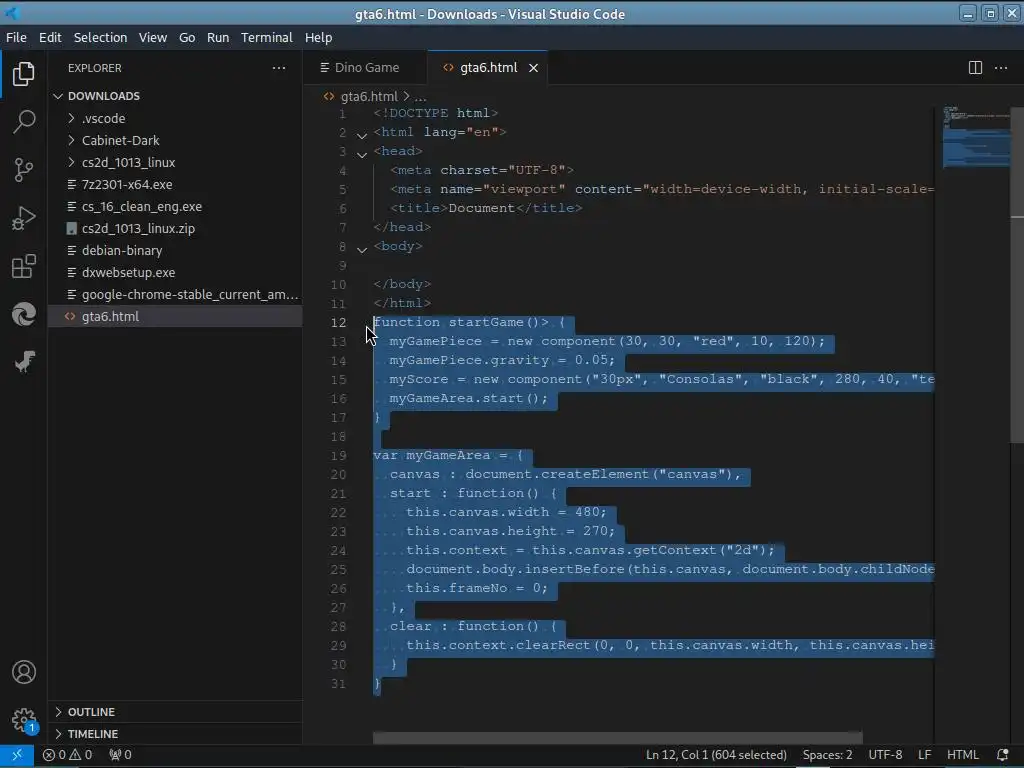This screenshot has height=768, width=1024.
Task: Click Explorer panel more actions ellipsis
Action: (x=279, y=68)
